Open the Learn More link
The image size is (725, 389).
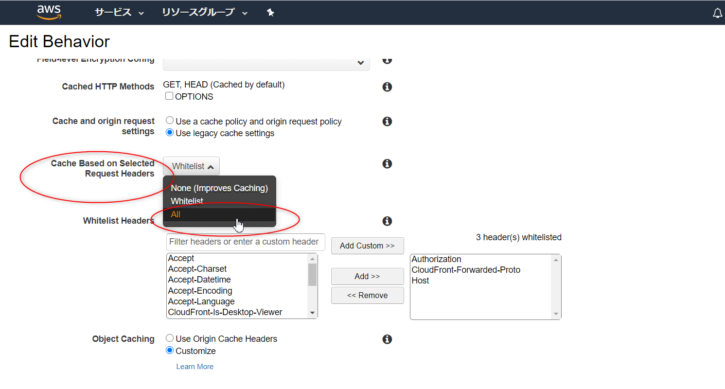(x=195, y=366)
